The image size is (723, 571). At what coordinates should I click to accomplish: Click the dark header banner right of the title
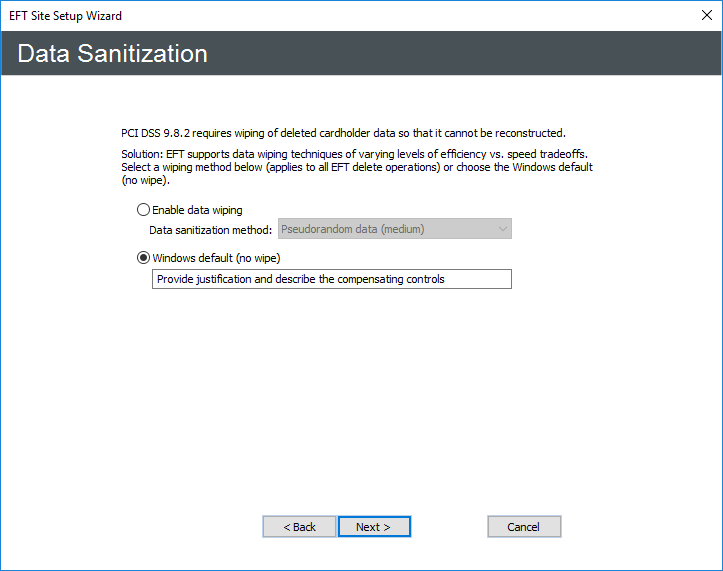click(480, 54)
